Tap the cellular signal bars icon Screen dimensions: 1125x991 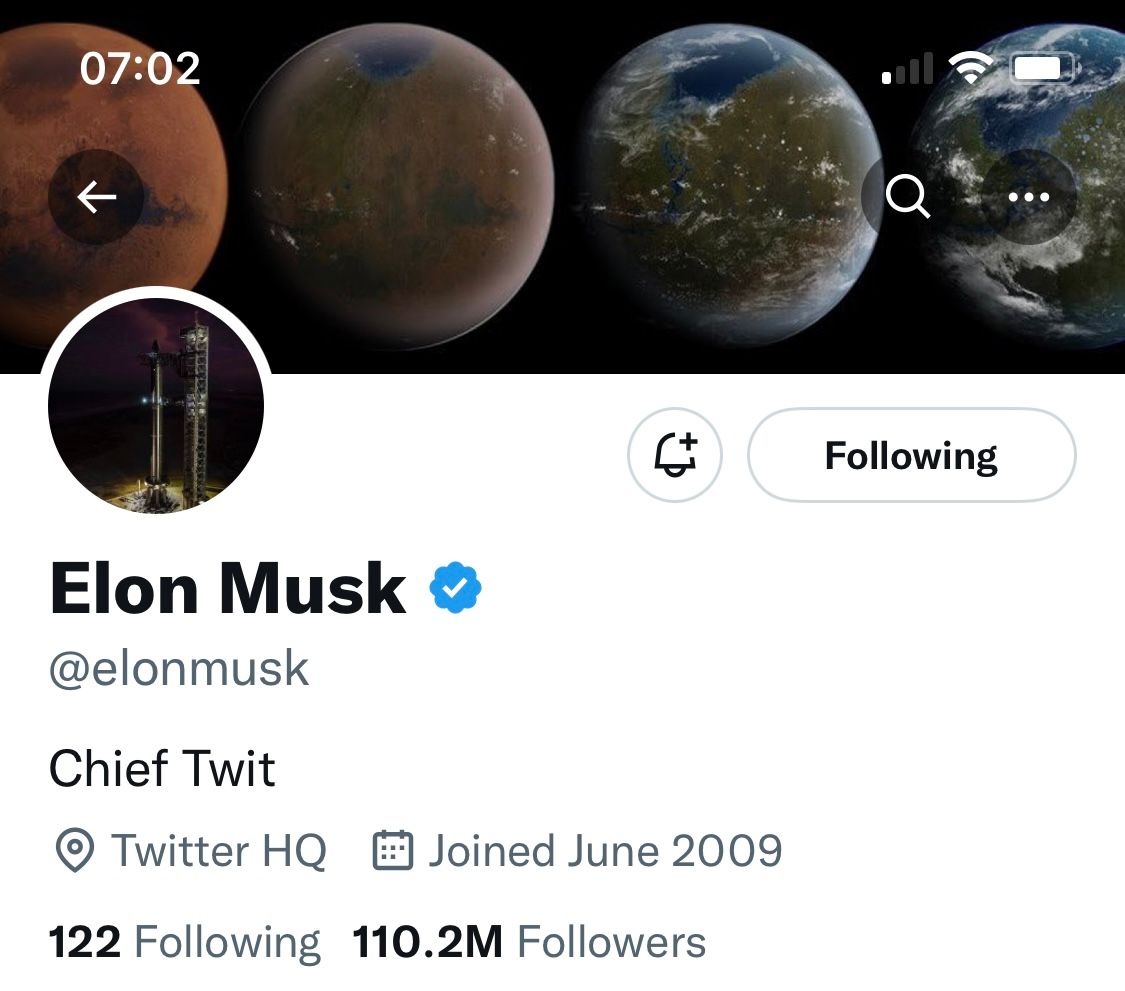[x=908, y=68]
